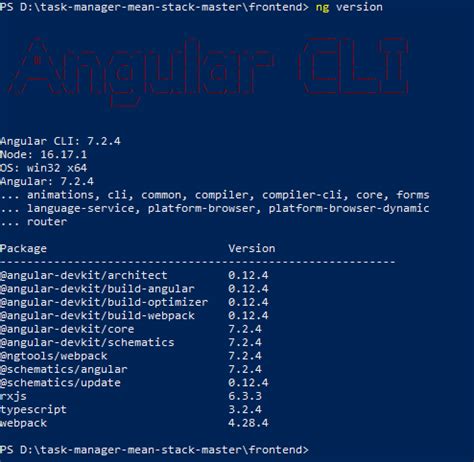Click the typescript version 3.2.4
Screen dimensions: 474x462
(x=245, y=409)
